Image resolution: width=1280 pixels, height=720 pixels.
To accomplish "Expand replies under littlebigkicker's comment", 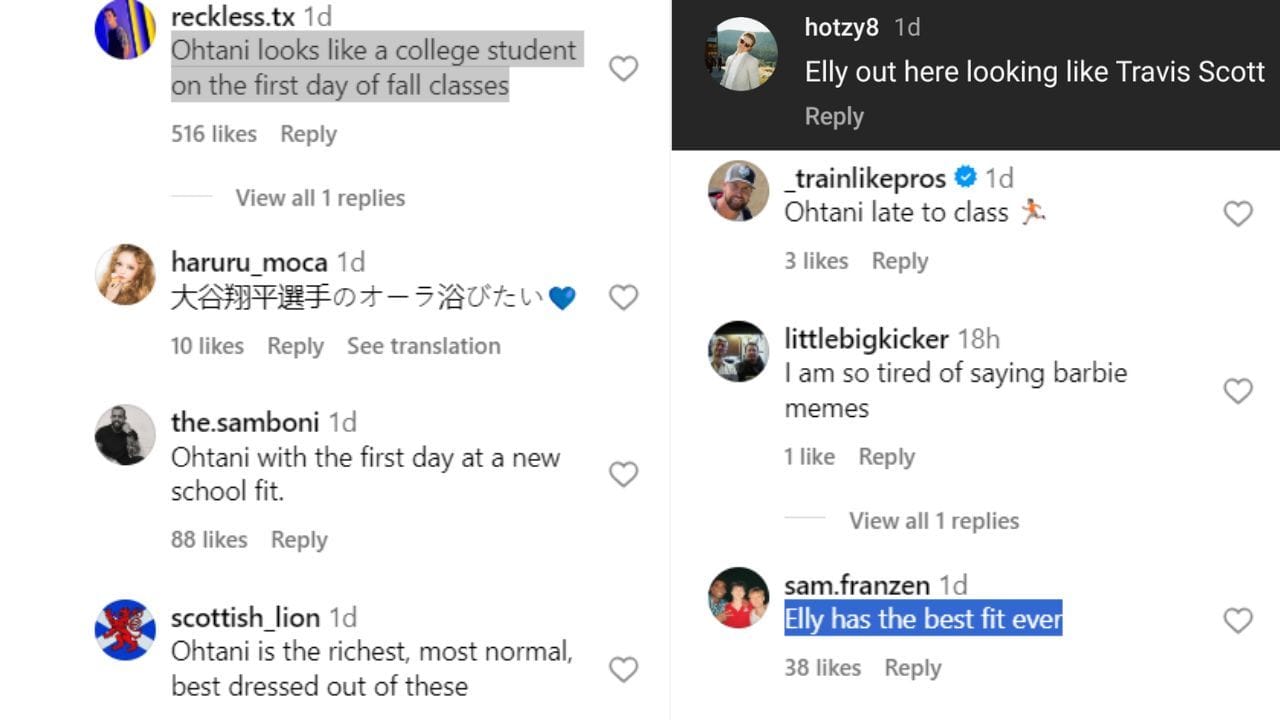I will 934,521.
